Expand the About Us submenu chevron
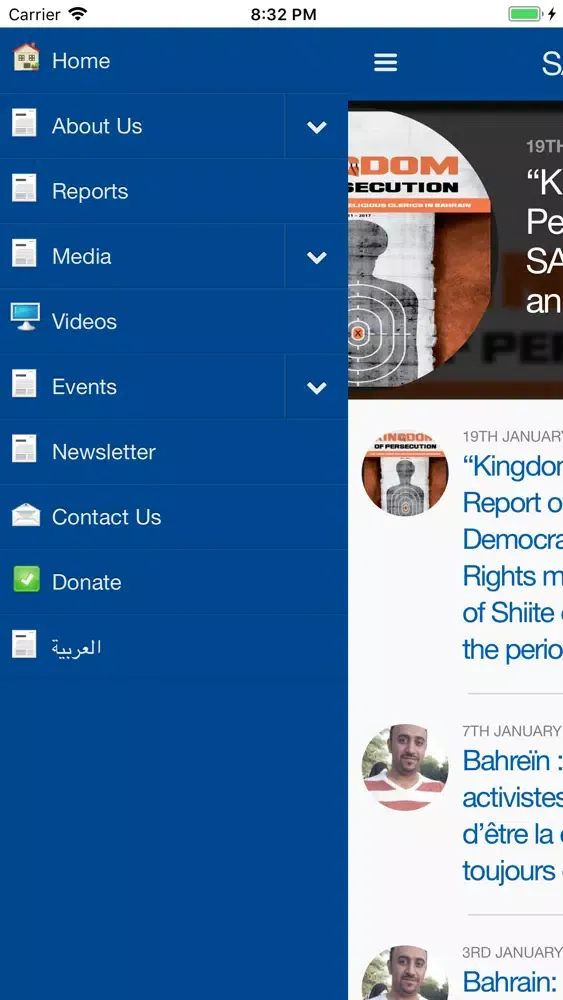This screenshot has width=563, height=1000. click(x=317, y=127)
